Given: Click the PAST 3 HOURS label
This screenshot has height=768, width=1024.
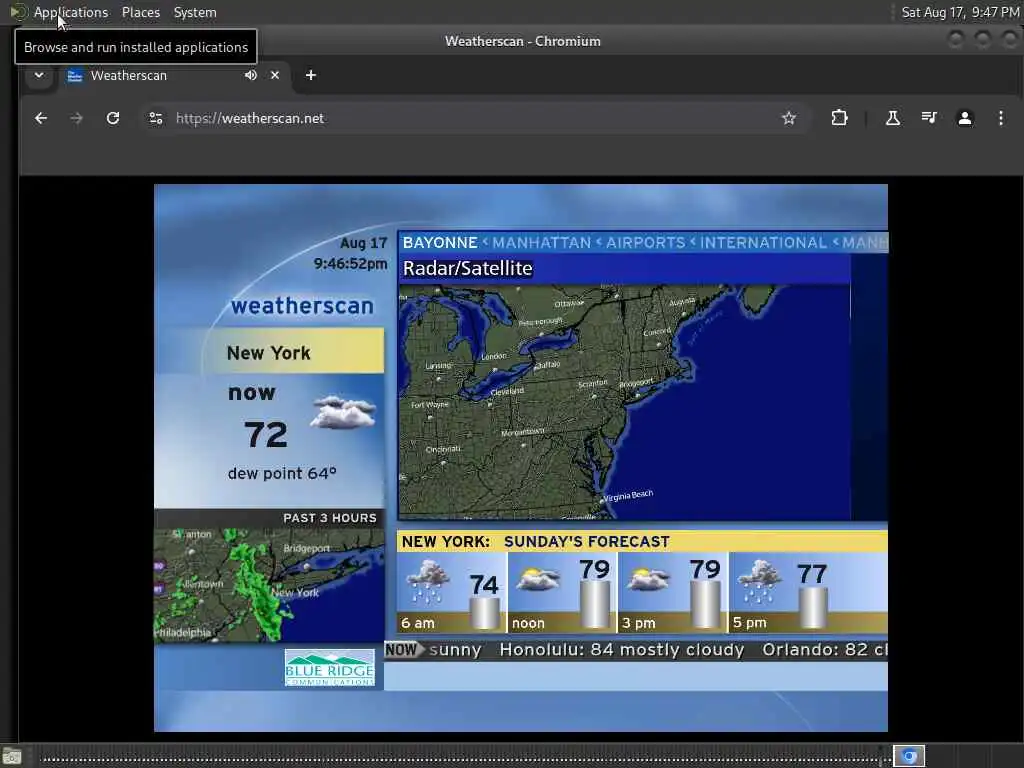Looking at the screenshot, I should pos(330,518).
